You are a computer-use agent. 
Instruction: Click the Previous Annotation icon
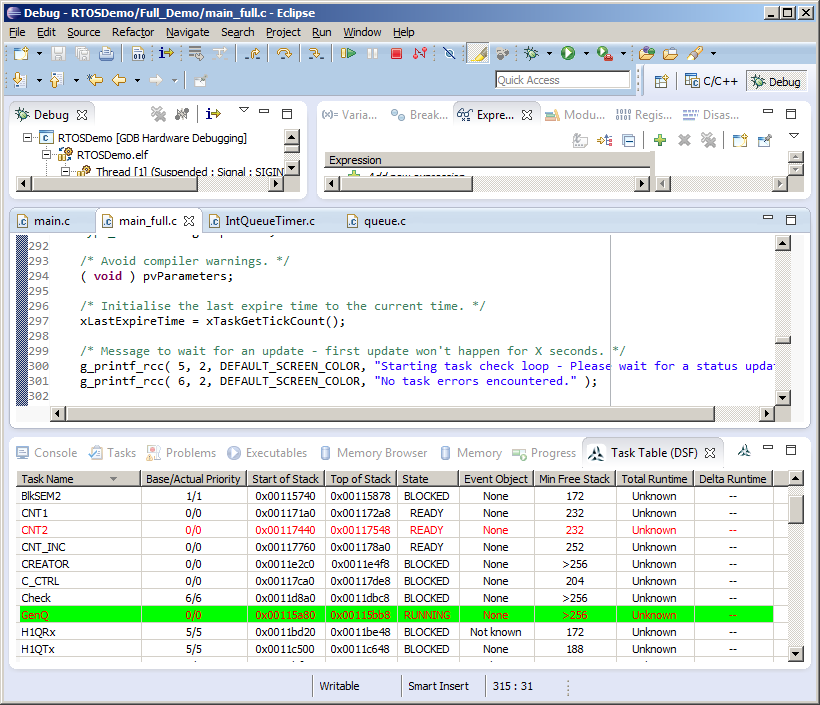56,80
